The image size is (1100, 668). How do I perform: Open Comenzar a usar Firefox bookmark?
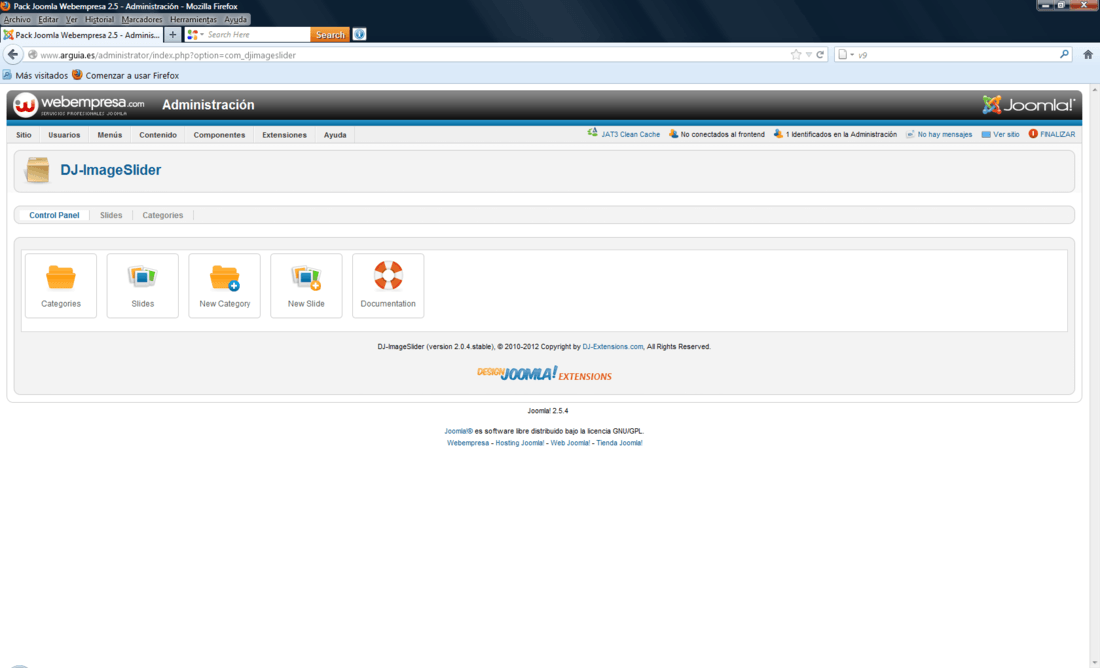click(x=125, y=75)
